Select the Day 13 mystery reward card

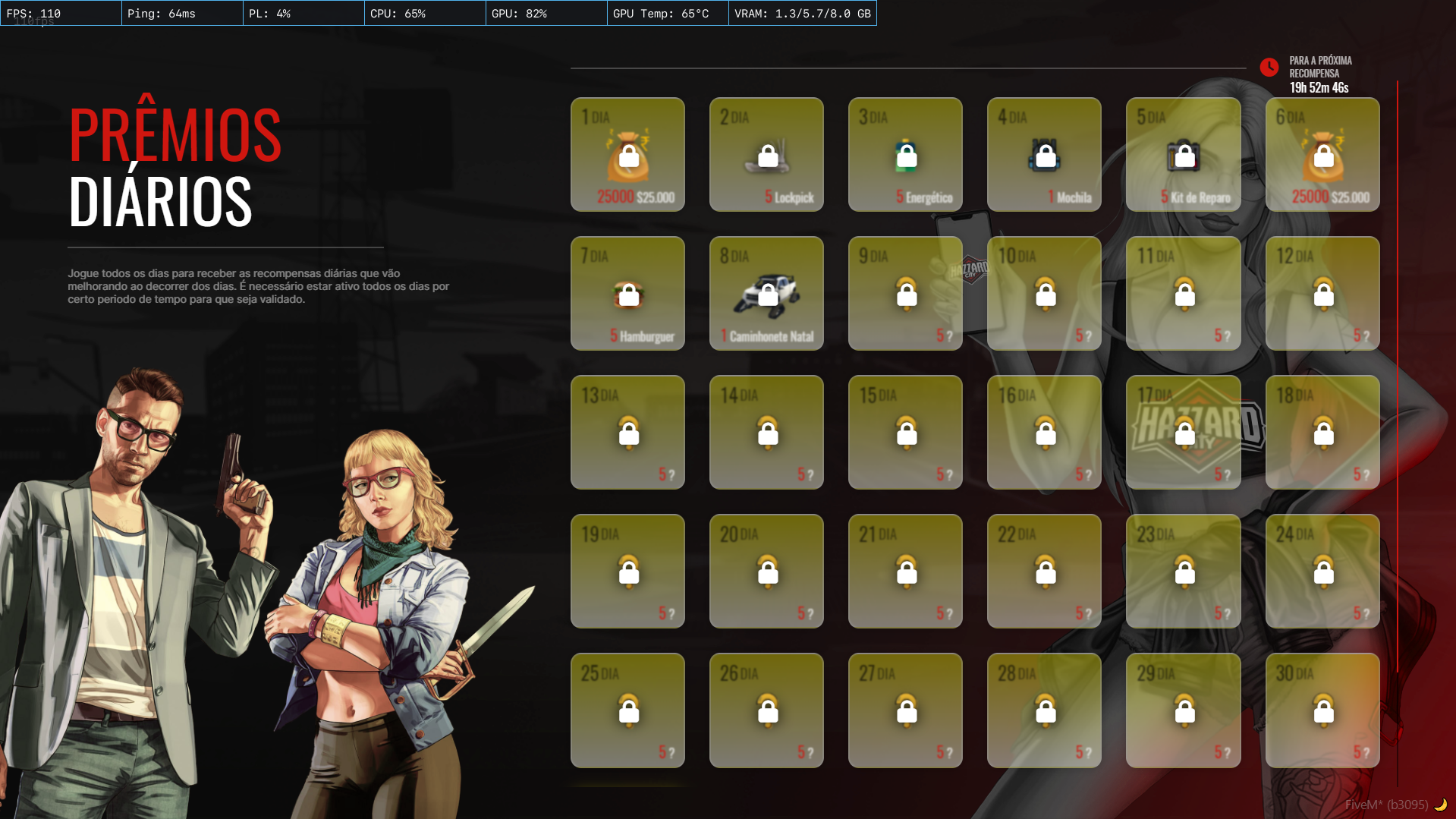point(627,433)
